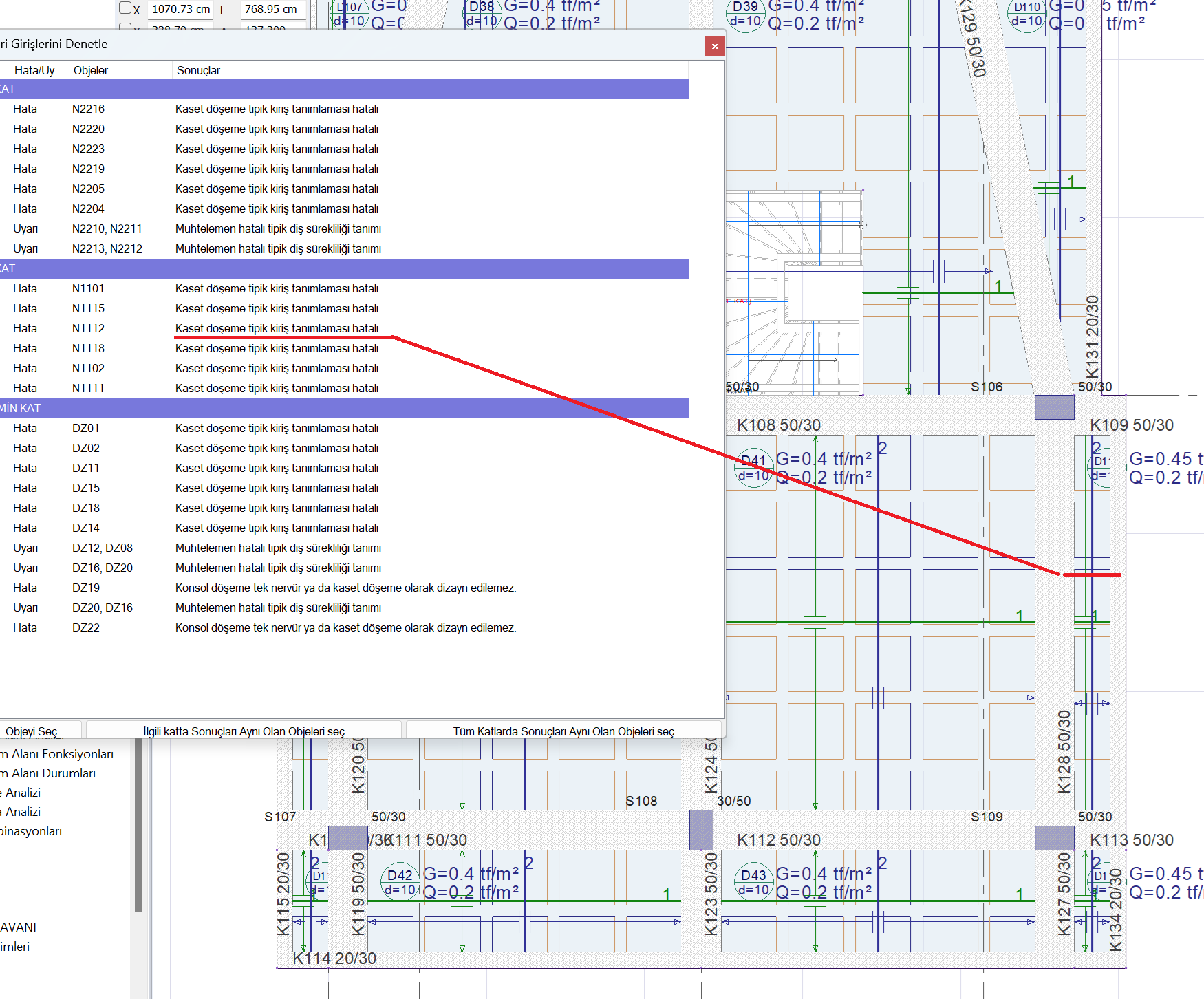Select slab label D41 in drawing

click(x=753, y=468)
